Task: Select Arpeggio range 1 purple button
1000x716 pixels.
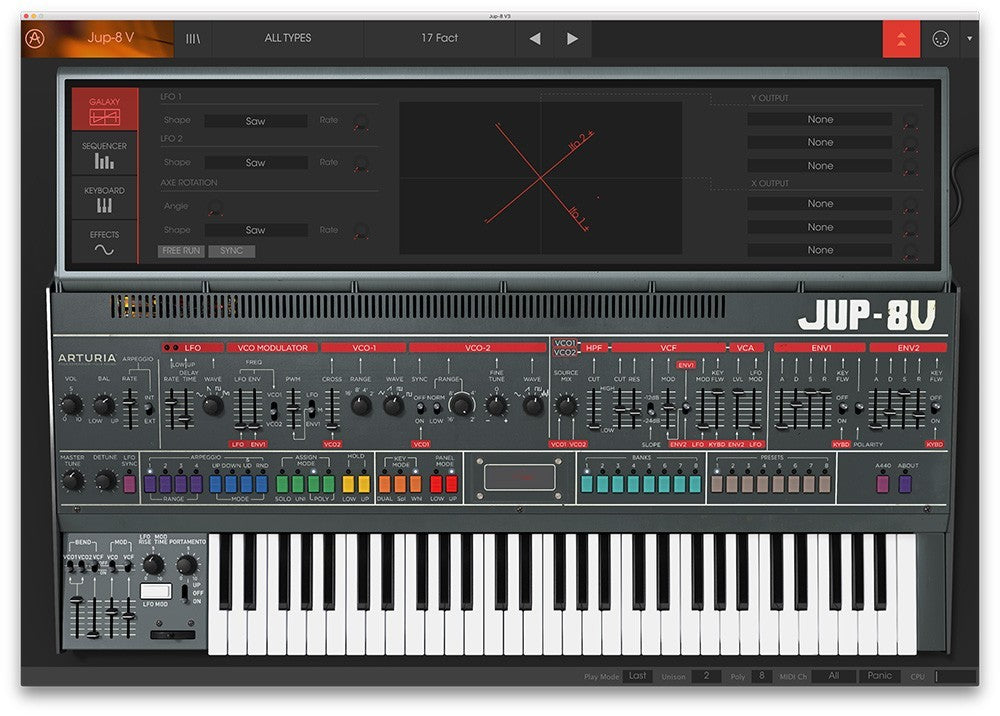Action: click(x=151, y=484)
